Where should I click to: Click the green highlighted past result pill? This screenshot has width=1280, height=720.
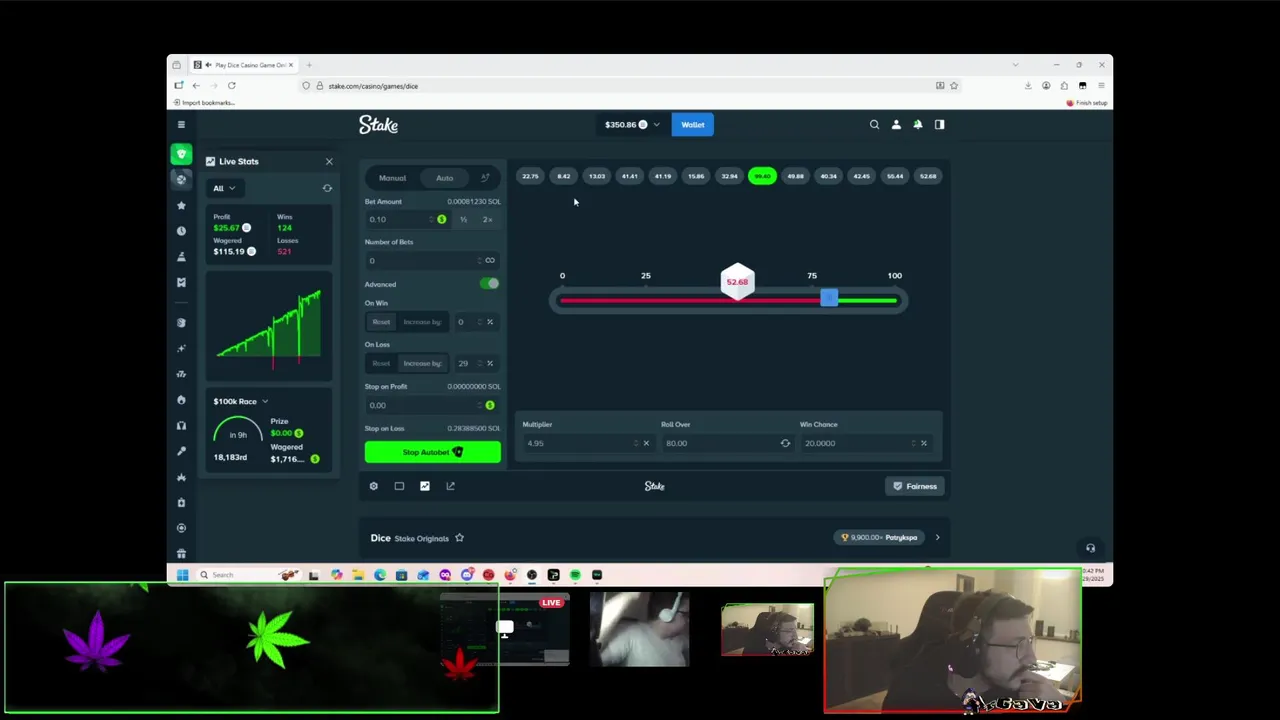coord(762,176)
